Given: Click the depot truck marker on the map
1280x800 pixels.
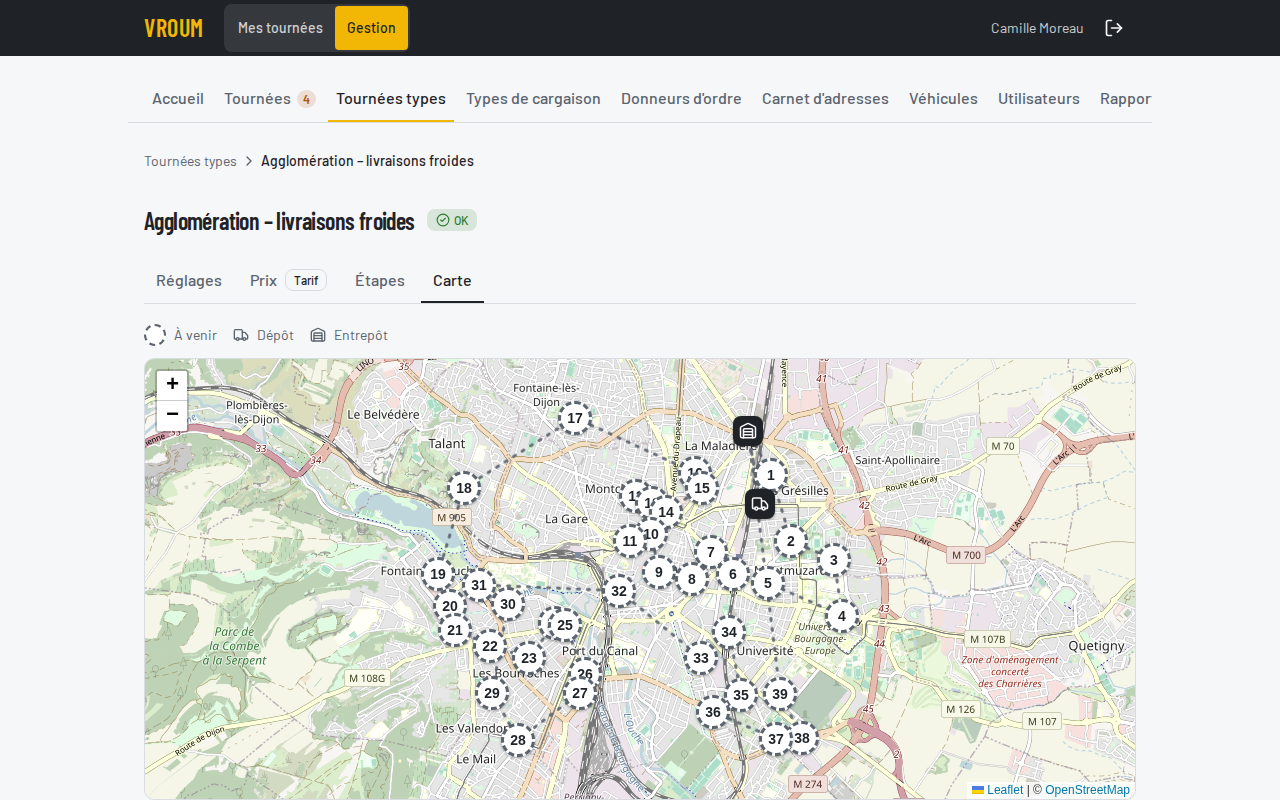Looking at the screenshot, I should tap(760, 504).
